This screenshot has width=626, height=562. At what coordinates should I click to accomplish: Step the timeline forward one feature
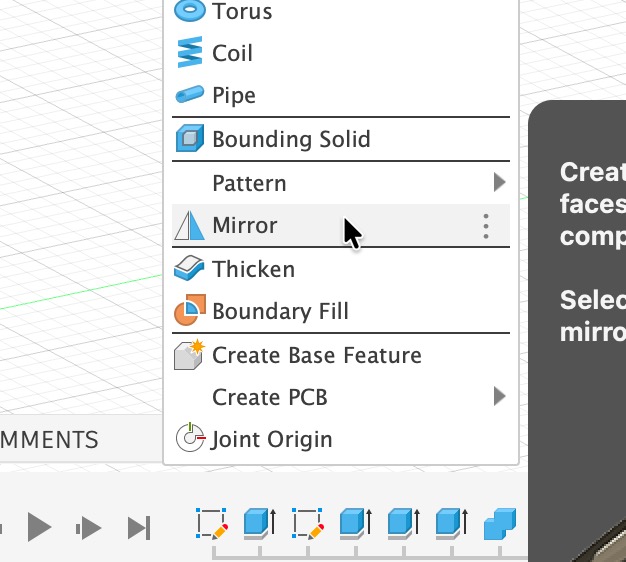89,527
